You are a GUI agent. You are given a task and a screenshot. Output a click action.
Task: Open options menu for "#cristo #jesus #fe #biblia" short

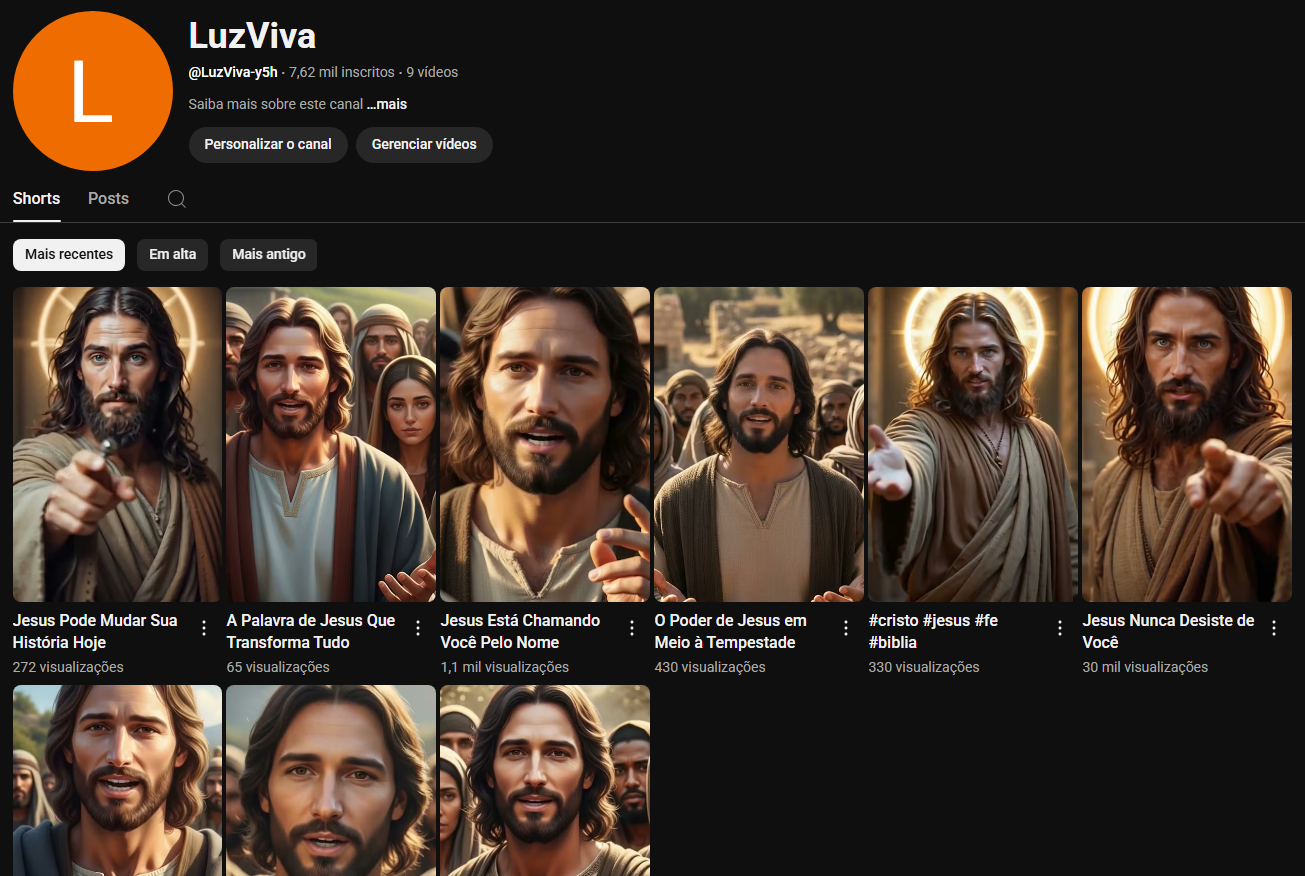(x=1060, y=628)
